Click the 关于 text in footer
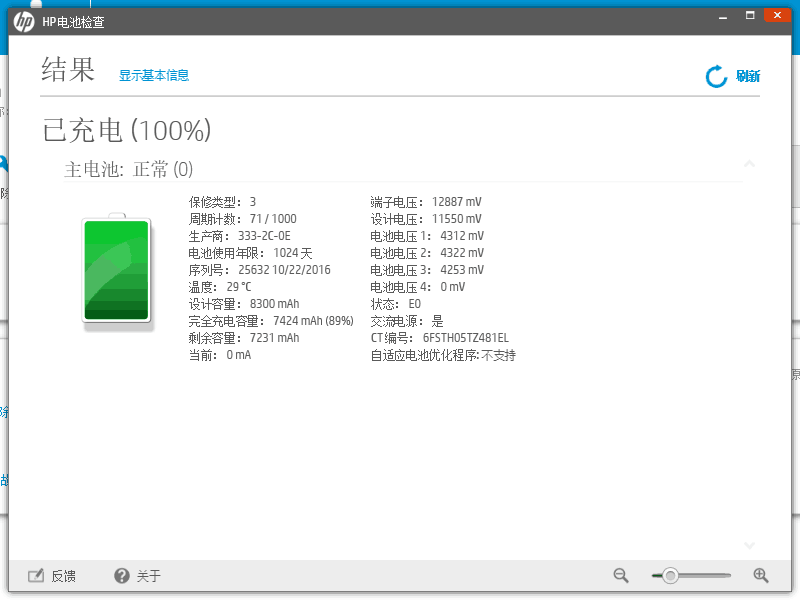Viewport: 800px width, 600px height. click(149, 577)
